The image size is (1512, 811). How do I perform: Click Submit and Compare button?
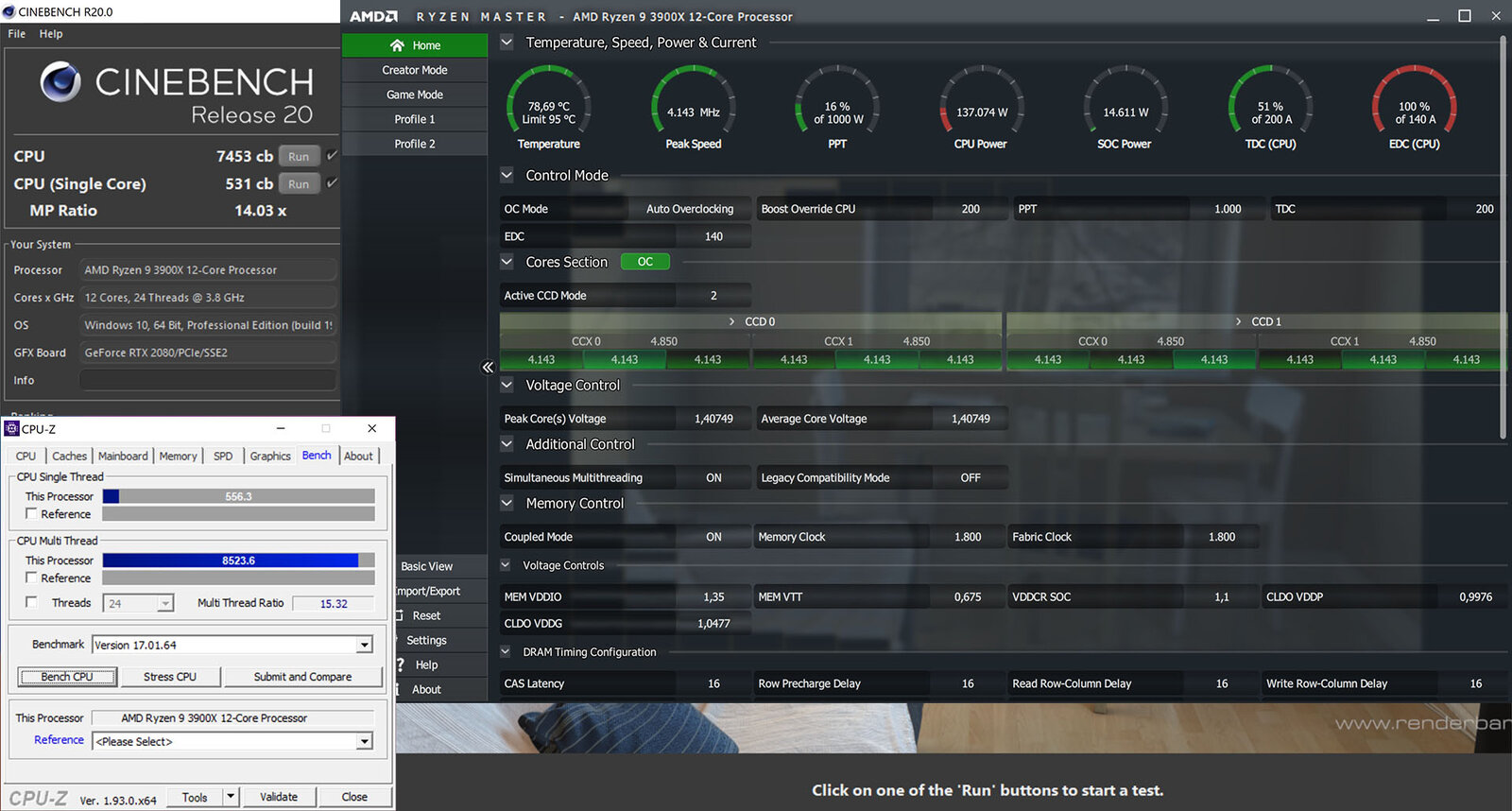(x=302, y=677)
